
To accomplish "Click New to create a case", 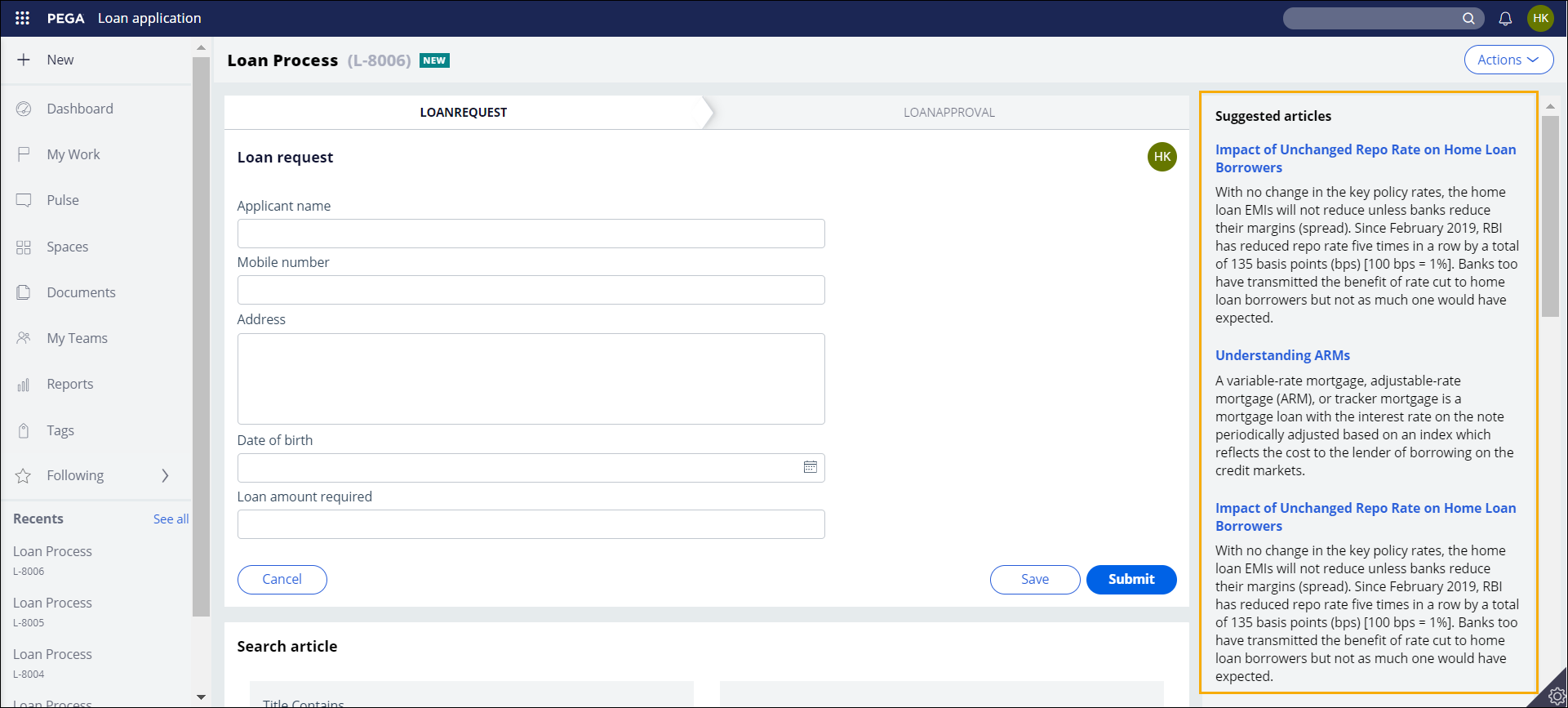I will [x=60, y=60].
